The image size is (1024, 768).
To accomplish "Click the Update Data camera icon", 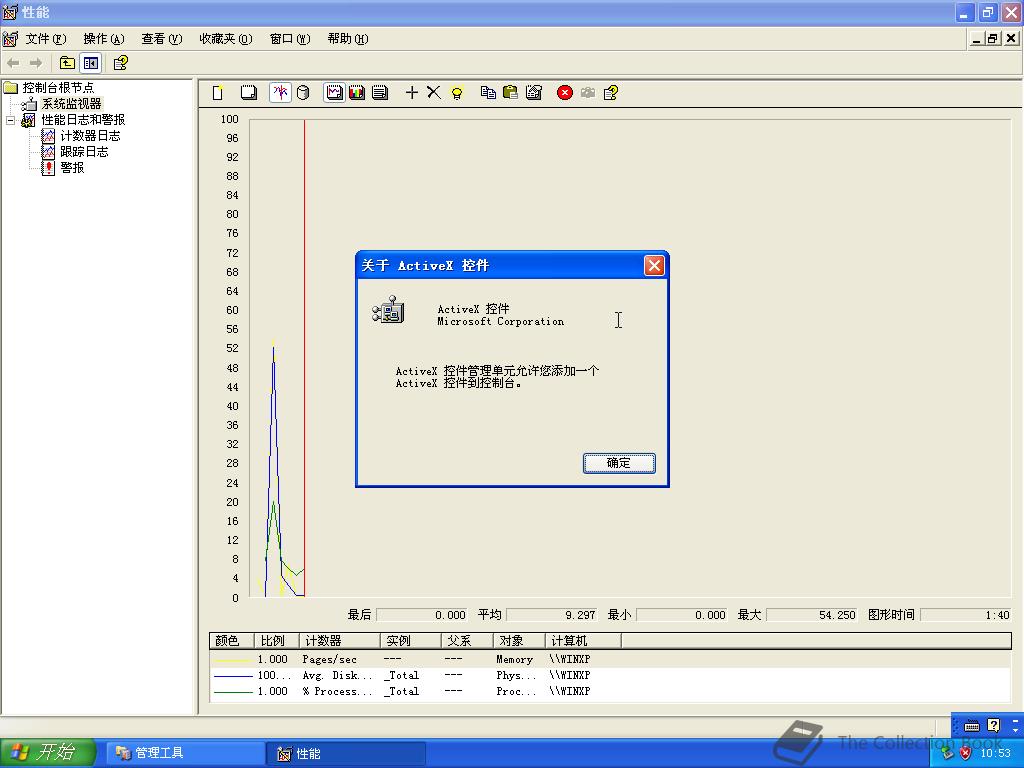I will click(588, 93).
